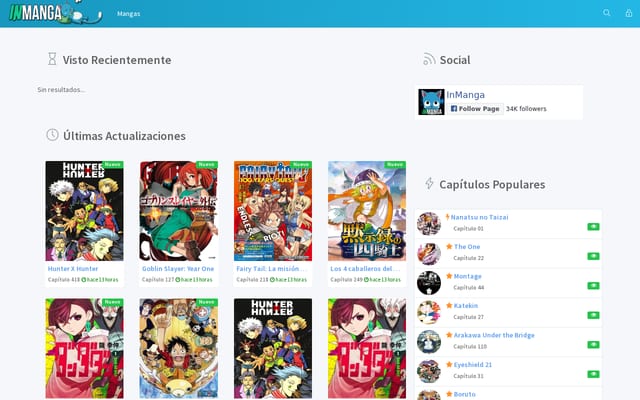Open the Mangas menu item
Image resolution: width=640 pixels, height=400 pixels.
(x=129, y=13)
